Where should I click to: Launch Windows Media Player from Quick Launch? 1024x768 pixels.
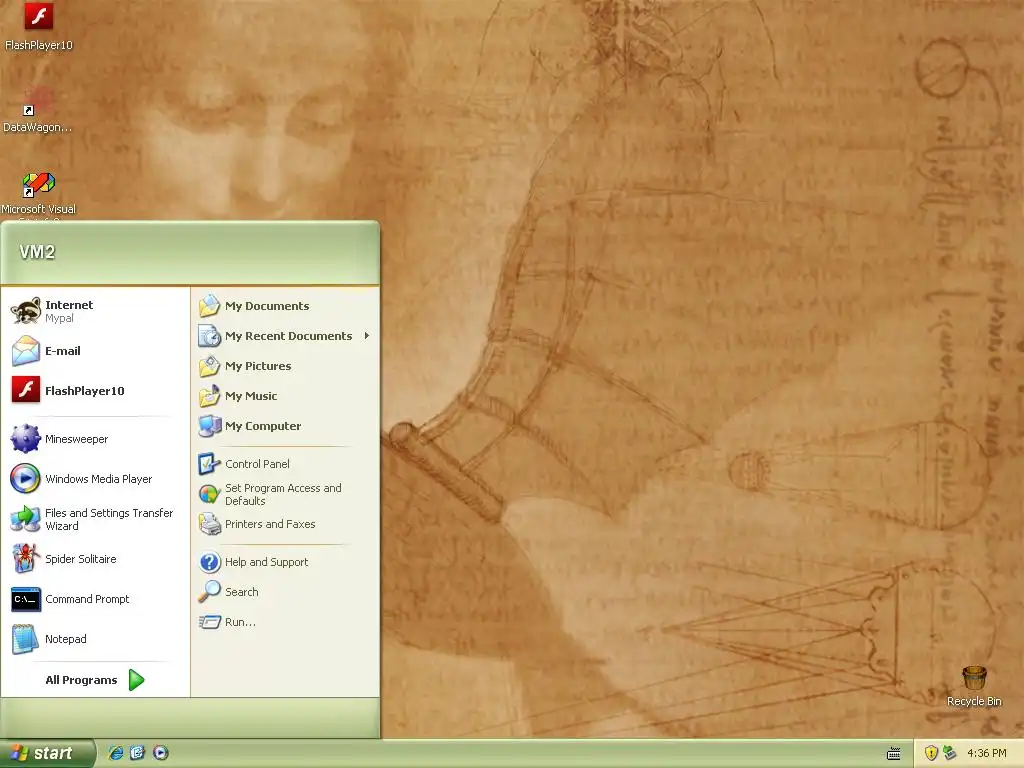tap(161, 753)
